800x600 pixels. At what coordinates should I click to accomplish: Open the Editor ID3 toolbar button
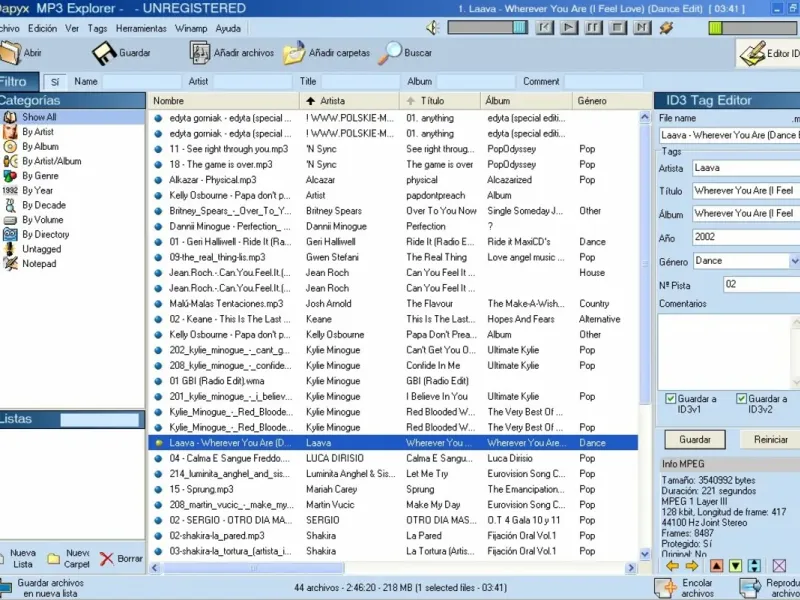[x=768, y=53]
